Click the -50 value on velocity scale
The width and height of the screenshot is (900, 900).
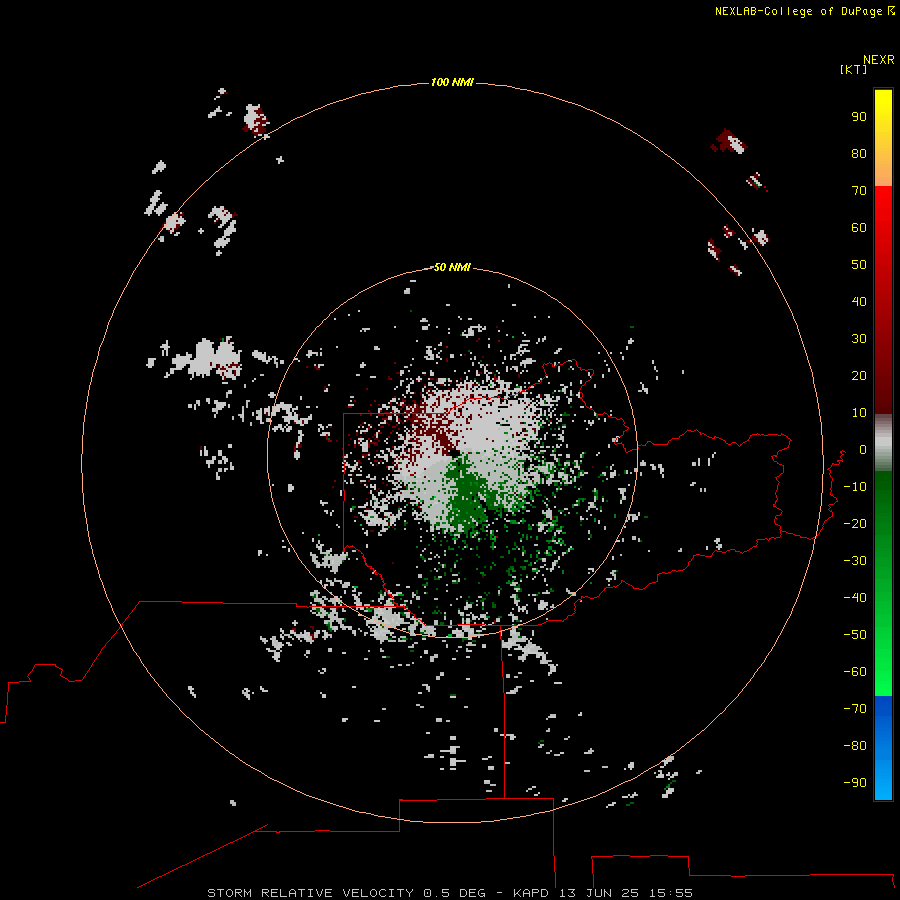(x=855, y=634)
